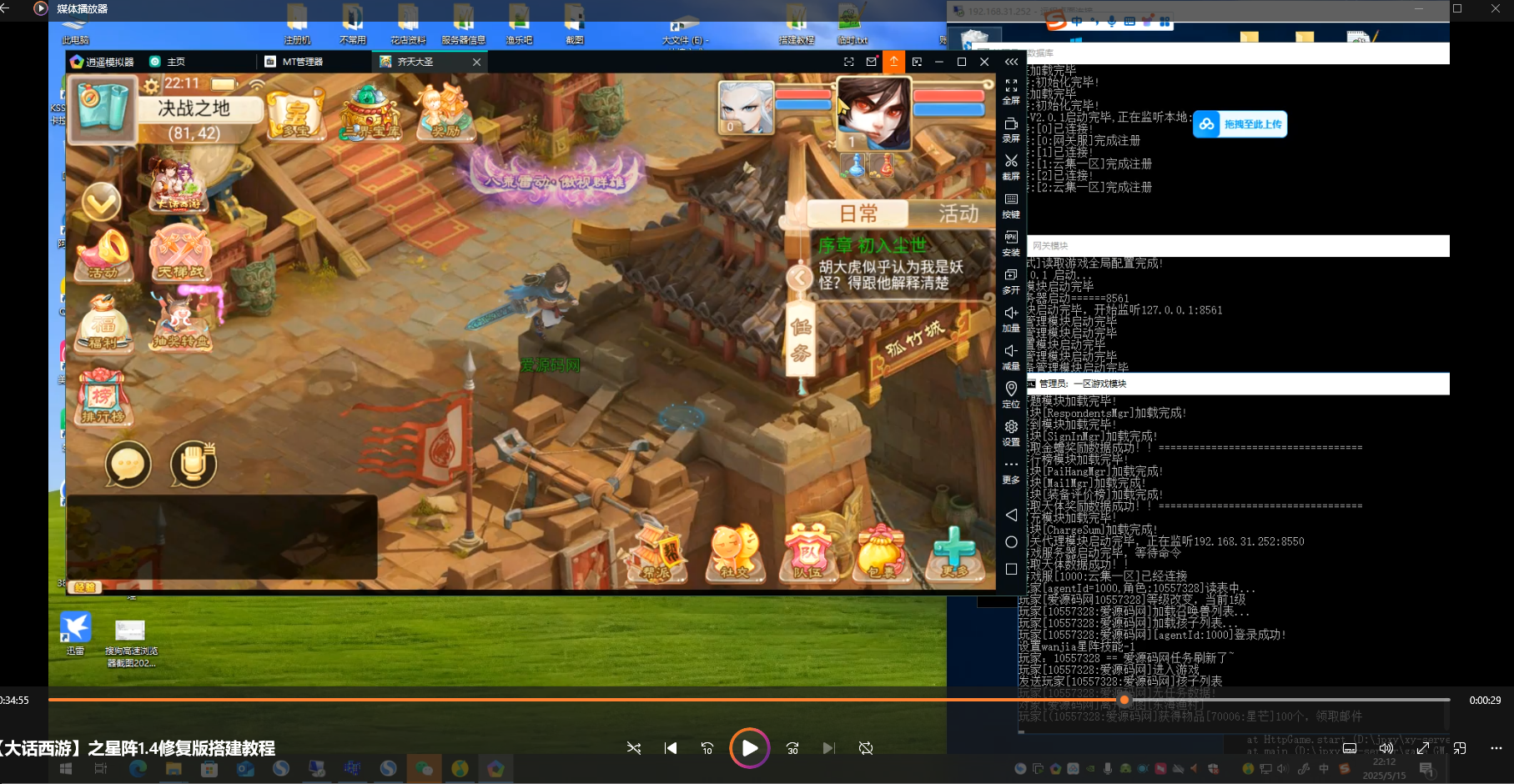
Task: Tap the Android back triangle button
Action: click(x=1011, y=515)
